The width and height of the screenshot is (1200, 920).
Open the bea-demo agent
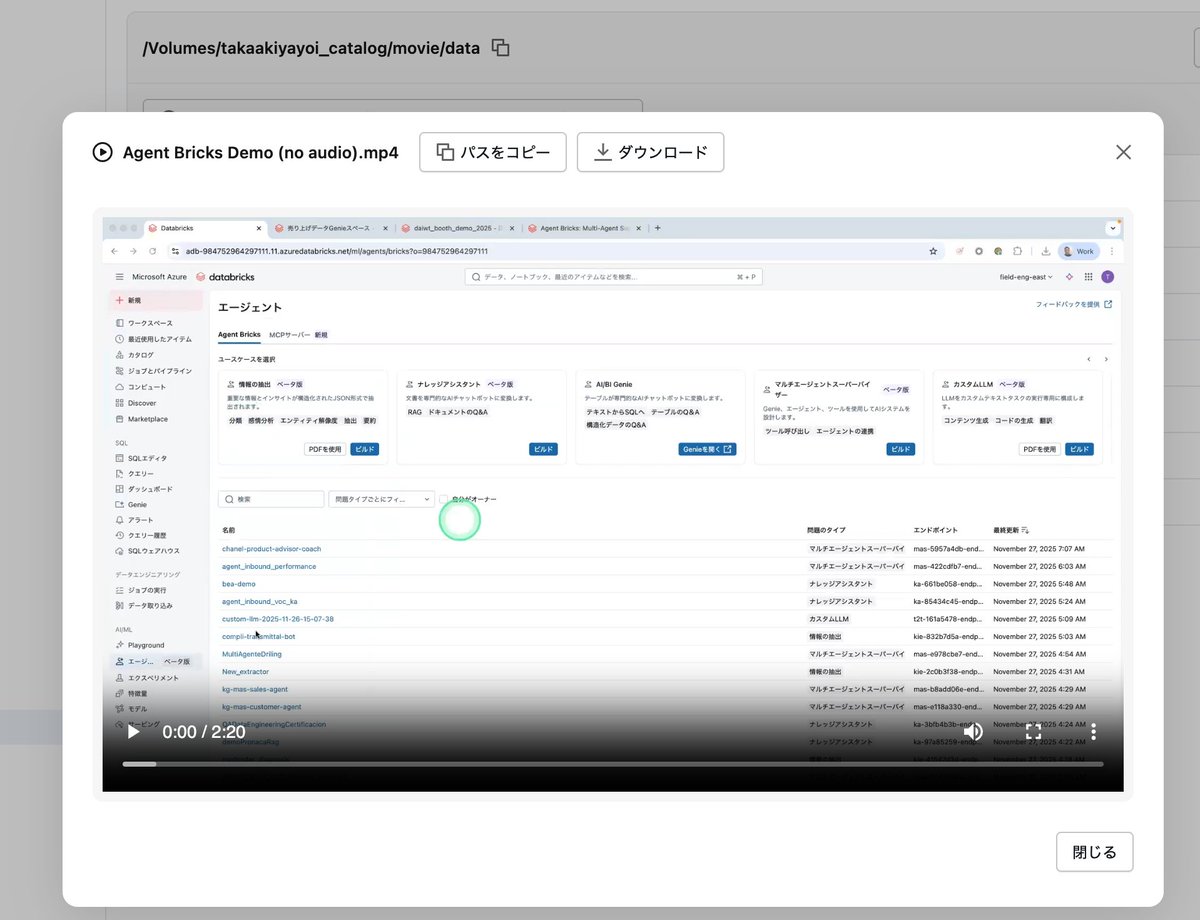tap(238, 584)
